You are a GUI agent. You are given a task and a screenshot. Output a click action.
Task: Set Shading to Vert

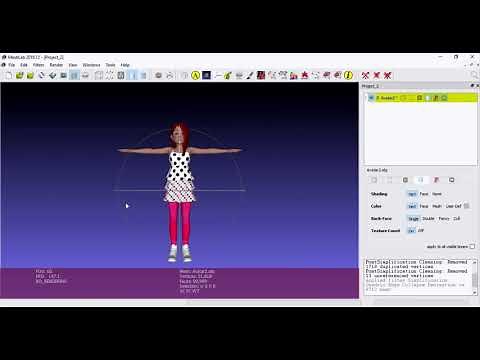[412, 194]
